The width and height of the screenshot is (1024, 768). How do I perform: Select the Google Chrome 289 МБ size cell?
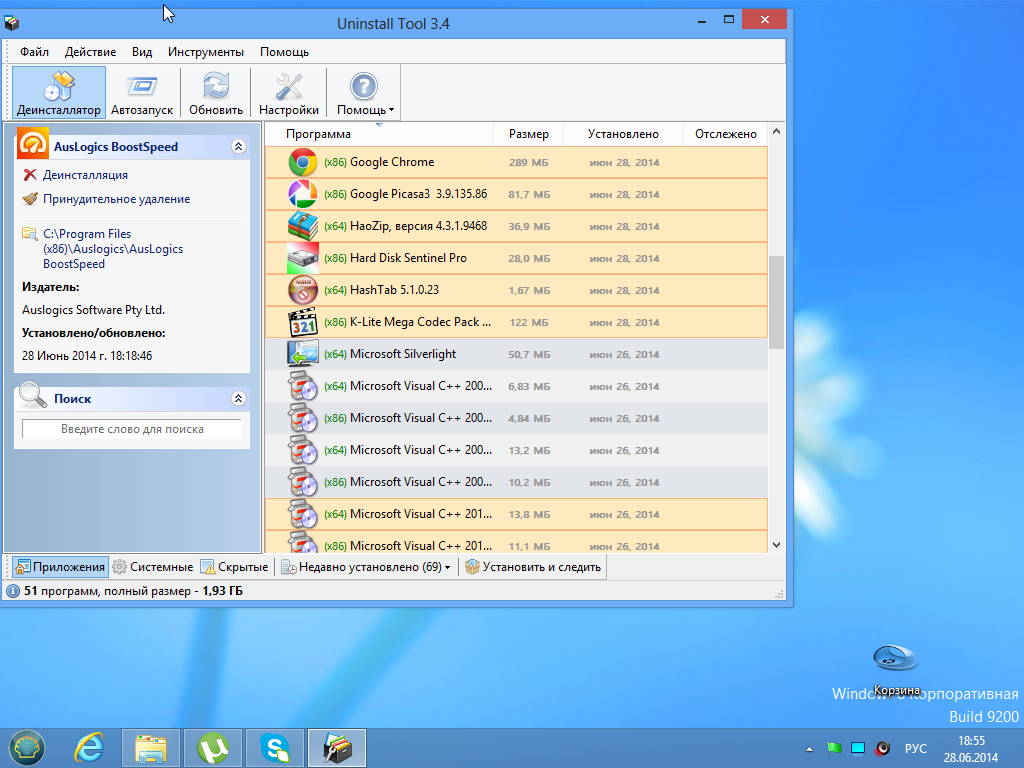coord(529,163)
